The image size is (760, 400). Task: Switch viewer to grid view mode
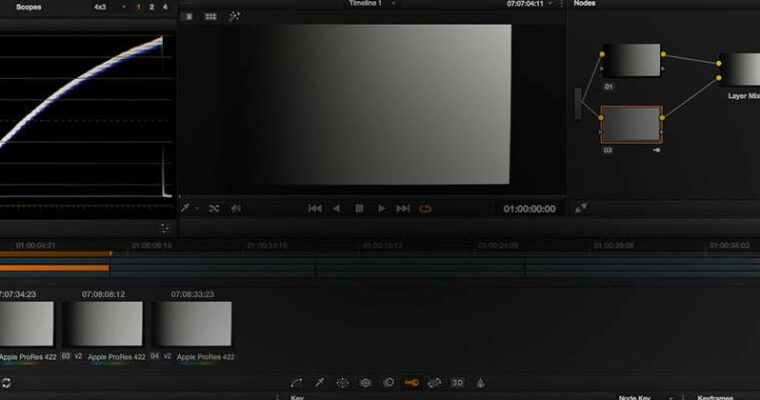pos(210,16)
